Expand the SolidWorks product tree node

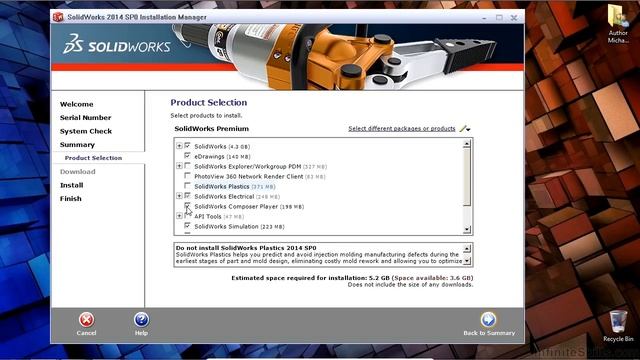point(179,146)
